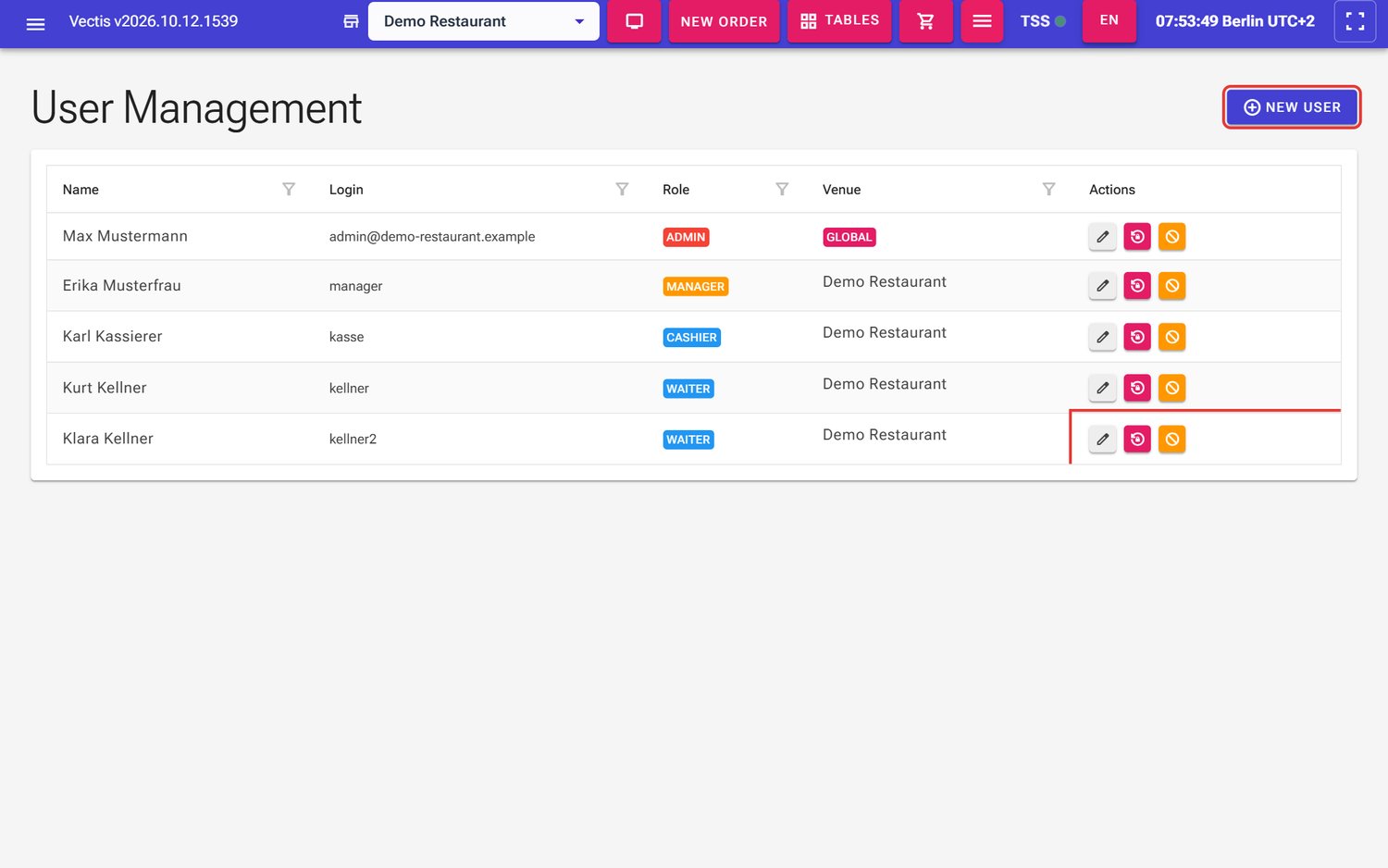
Task: Reset password for Erika Musterfrau
Action: pyautogui.click(x=1137, y=286)
